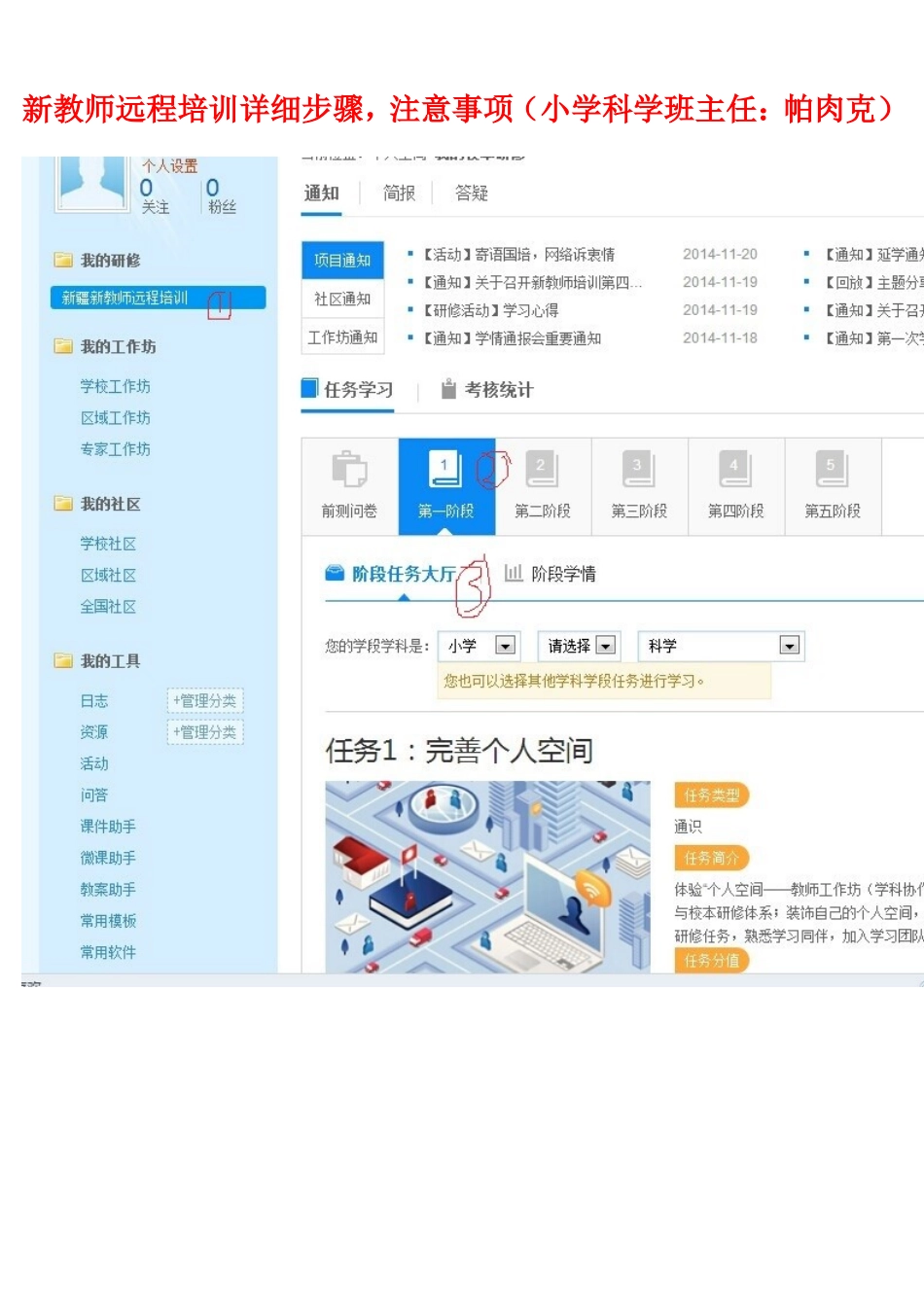The width and height of the screenshot is (924, 1307).
Task: Click the folder icon beside 我的工具
Action: coord(63,661)
